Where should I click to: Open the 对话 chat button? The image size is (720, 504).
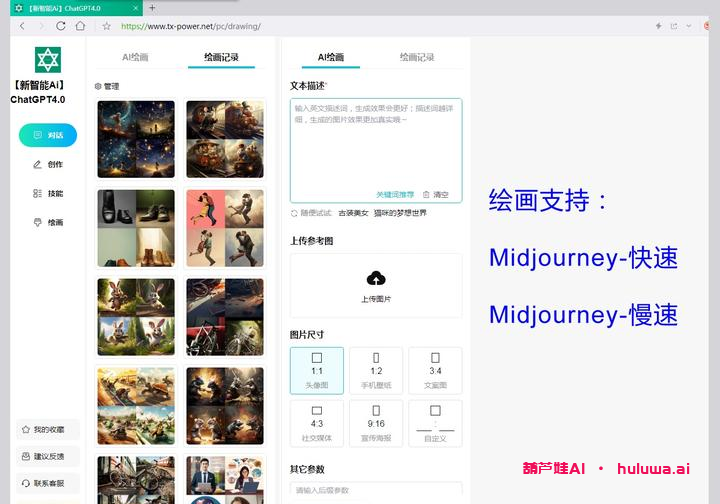pyautogui.click(x=48, y=135)
